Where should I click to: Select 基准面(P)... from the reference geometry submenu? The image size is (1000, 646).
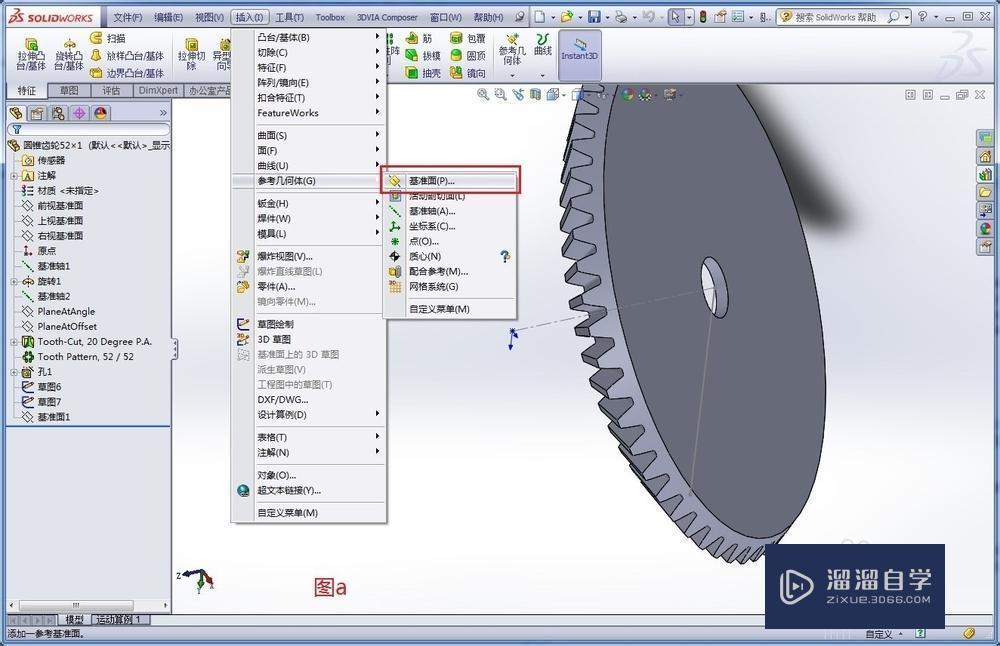coord(450,181)
